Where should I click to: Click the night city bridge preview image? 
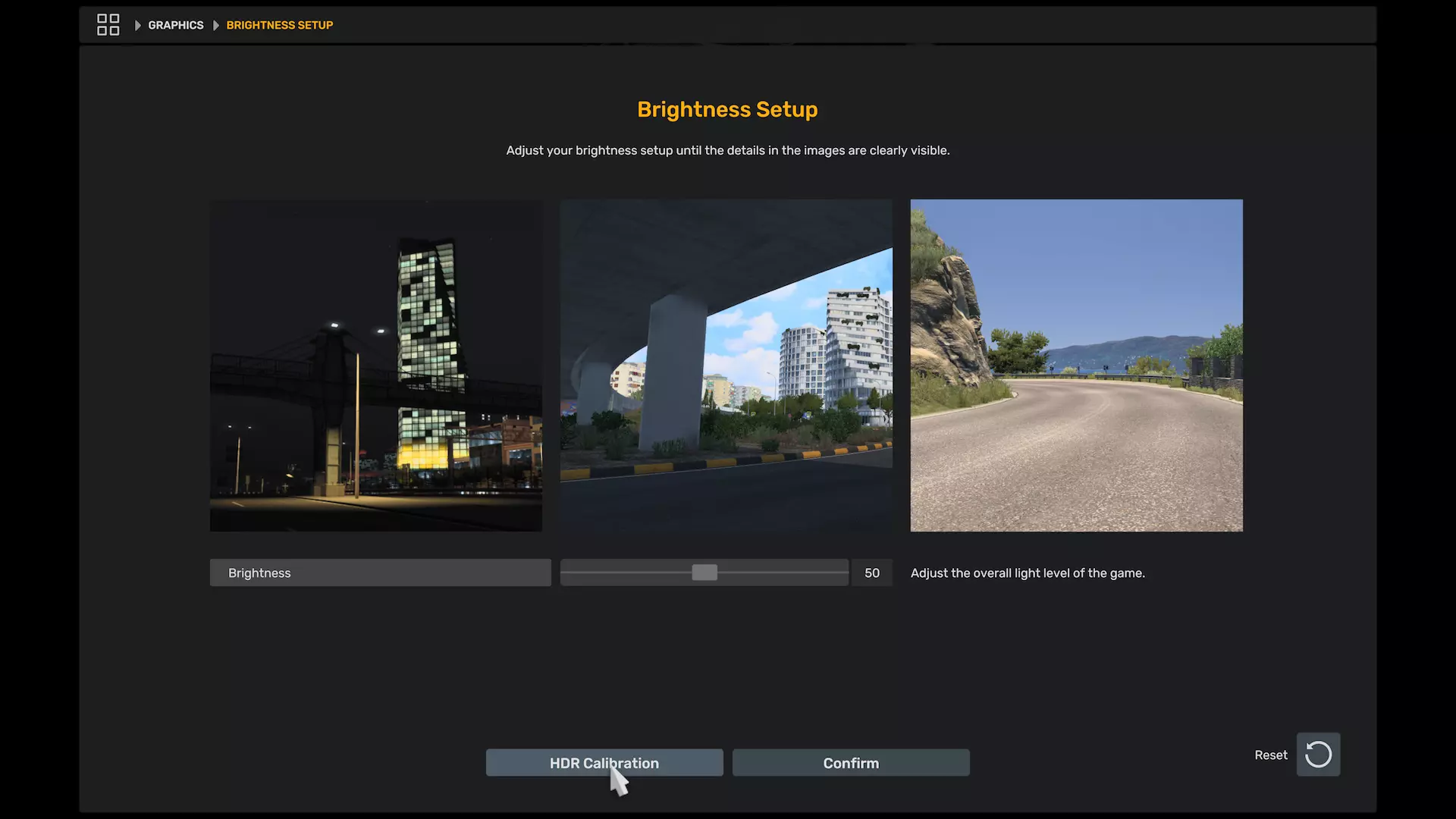click(x=375, y=365)
